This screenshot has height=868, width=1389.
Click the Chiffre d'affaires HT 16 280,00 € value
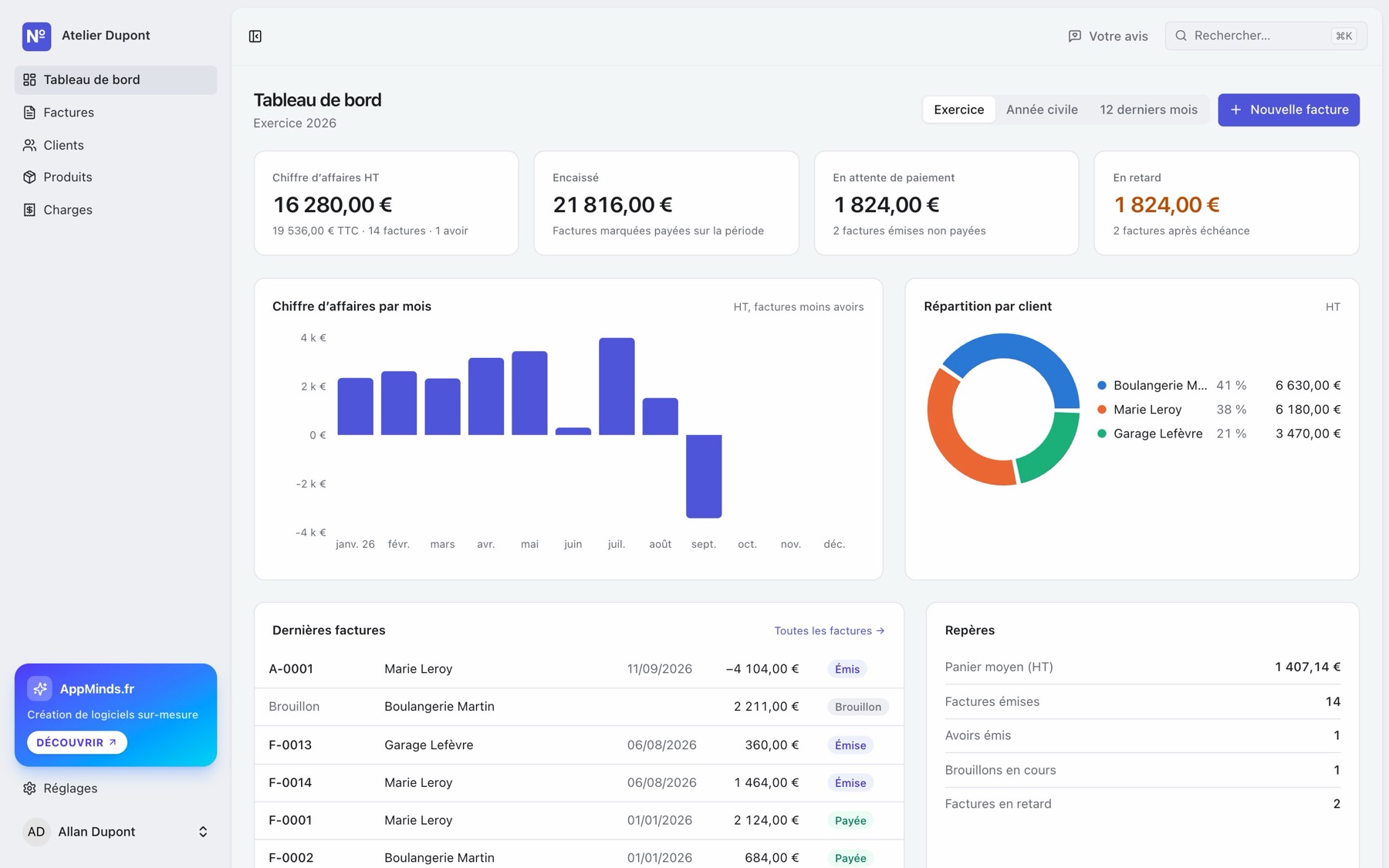[x=333, y=205]
